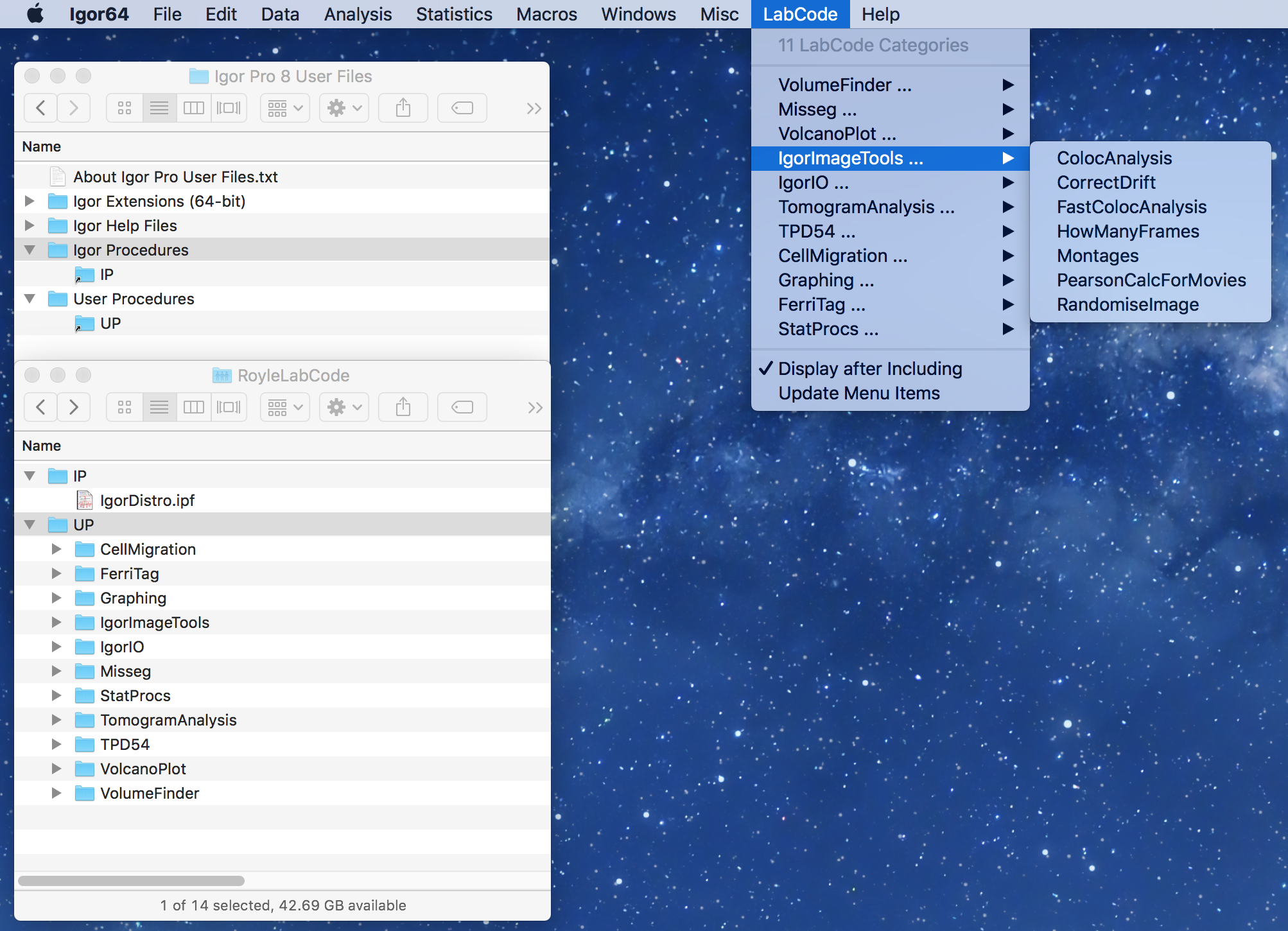The height and width of the screenshot is (931, 1288).
Task: Open the Macros menu
Action: tap(546, 14)
